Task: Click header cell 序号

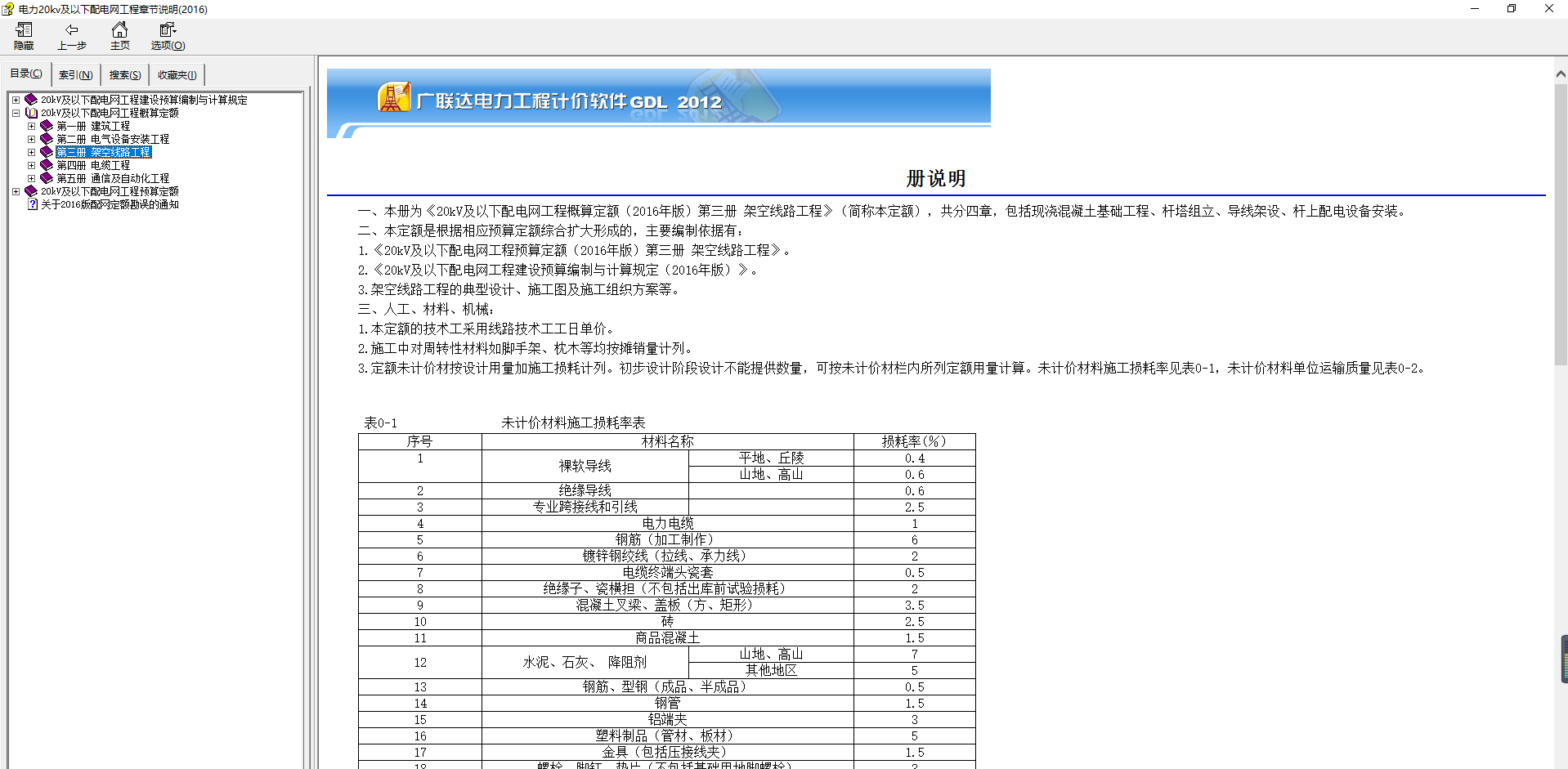Action: click(419, 441)
